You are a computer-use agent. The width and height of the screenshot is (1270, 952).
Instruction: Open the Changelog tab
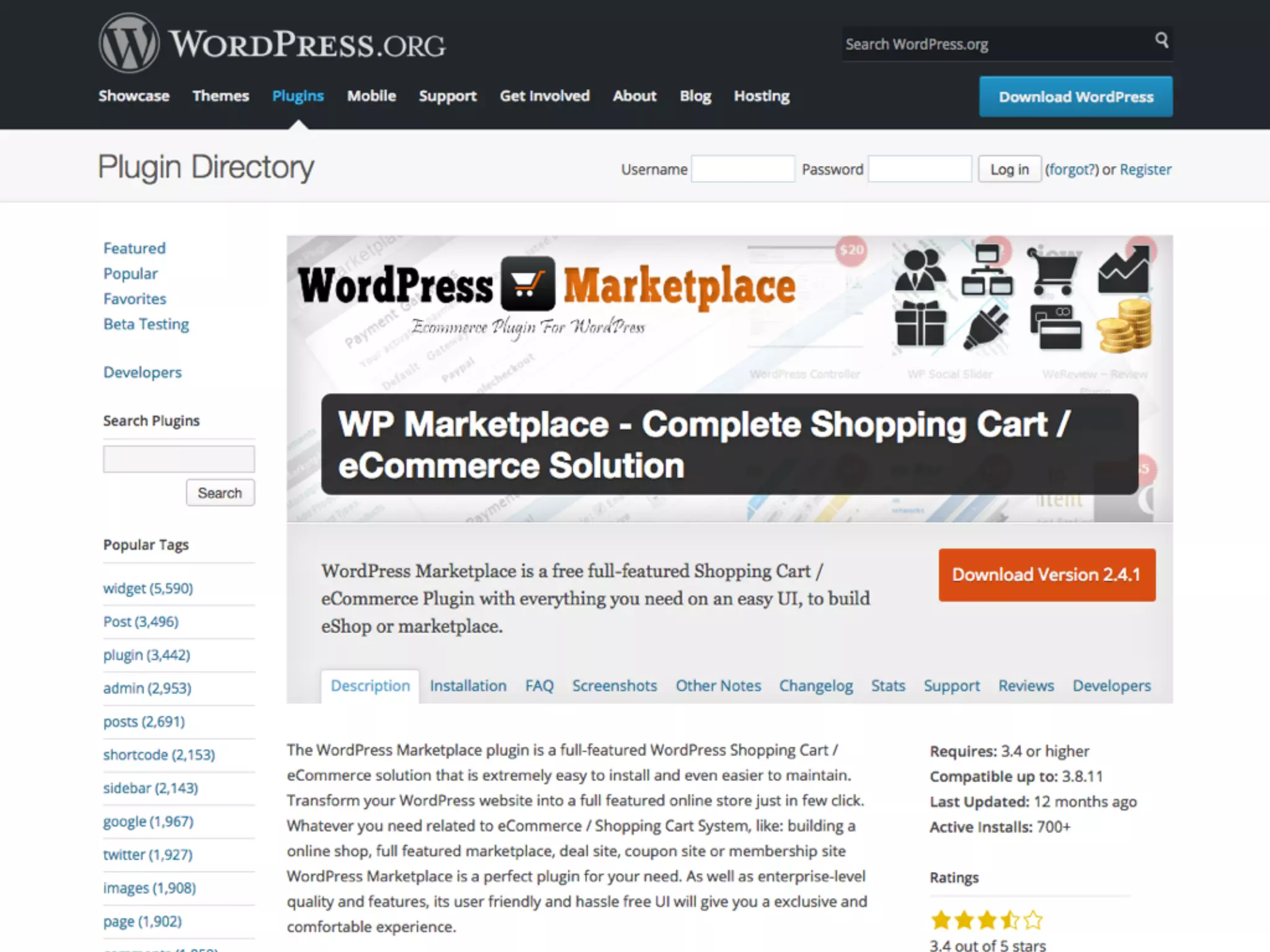(x=815, y=685)
